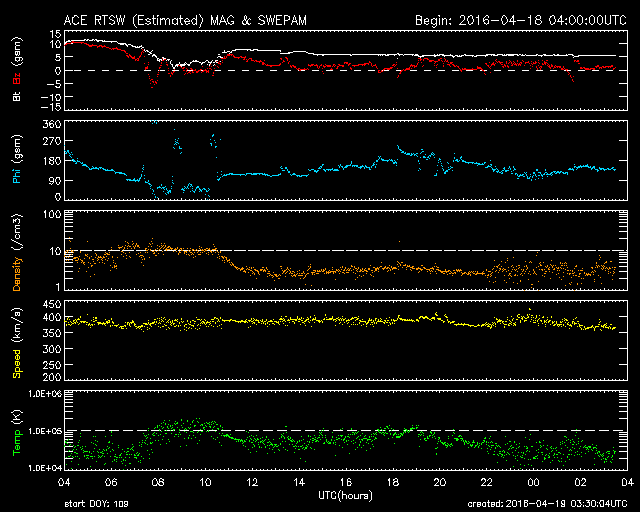Click the '04' tick at left of time axis
Image resolution: width=640 pixels, height=512 pixels.
click(64, 483)
